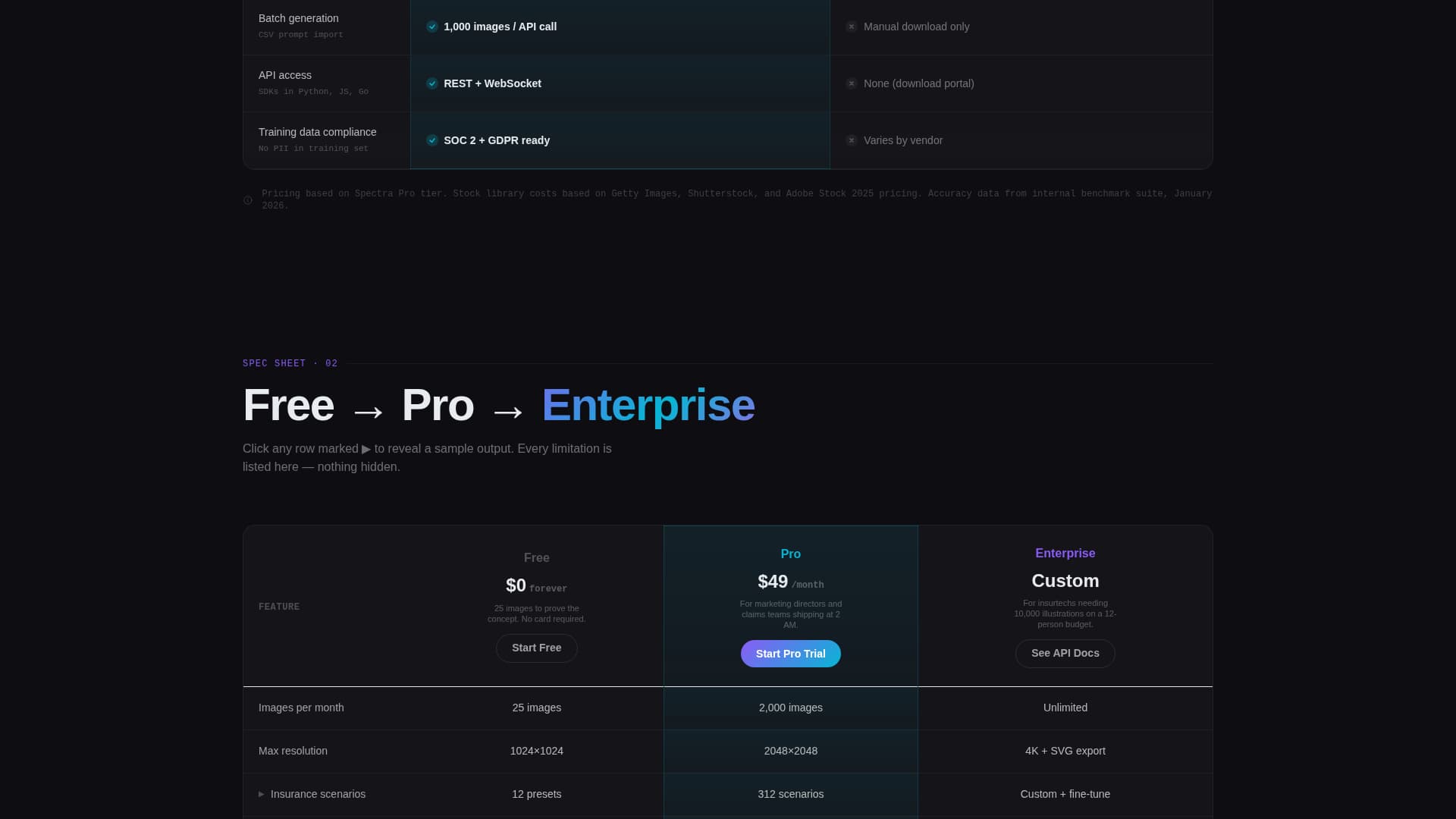Click the "2,000 images" cell under Pro
The height and width of the screenshot is (819, 1456).
790,708
